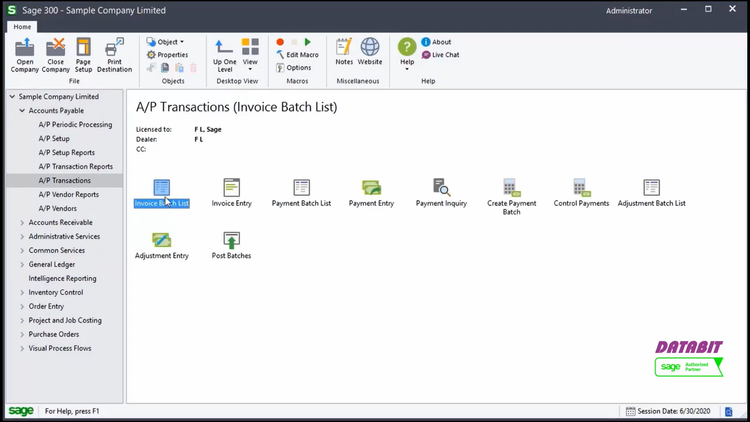Image resolution: width=750 pixels, height=422 pixels.
Task: Click Session Date 6/30/2020 text
Action: [673, 411]
